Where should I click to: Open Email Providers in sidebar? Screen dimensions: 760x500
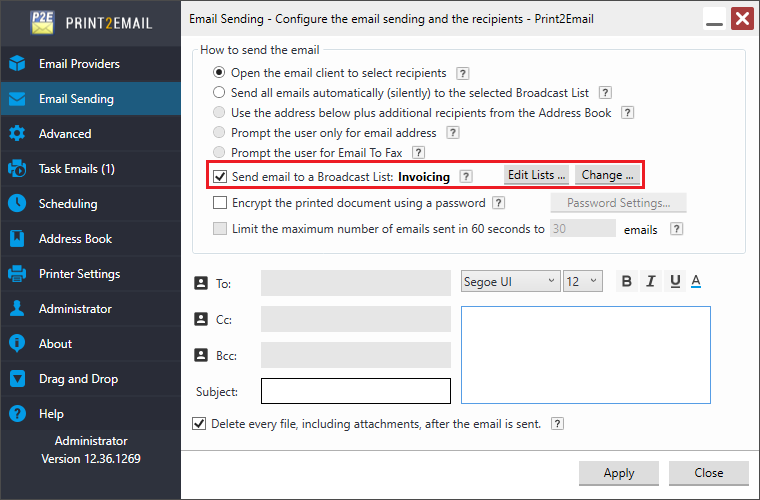tap(79, 64)
